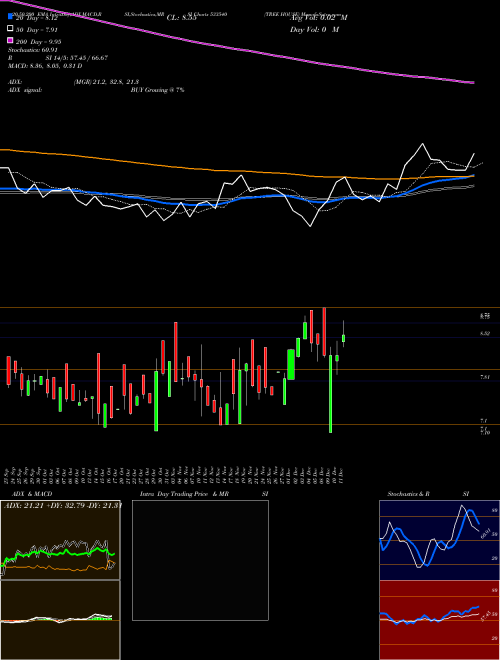The width and height of the screenshot is (500, 660).
Task: Open the ADX indicator chart panel
Action: point(60,540)
